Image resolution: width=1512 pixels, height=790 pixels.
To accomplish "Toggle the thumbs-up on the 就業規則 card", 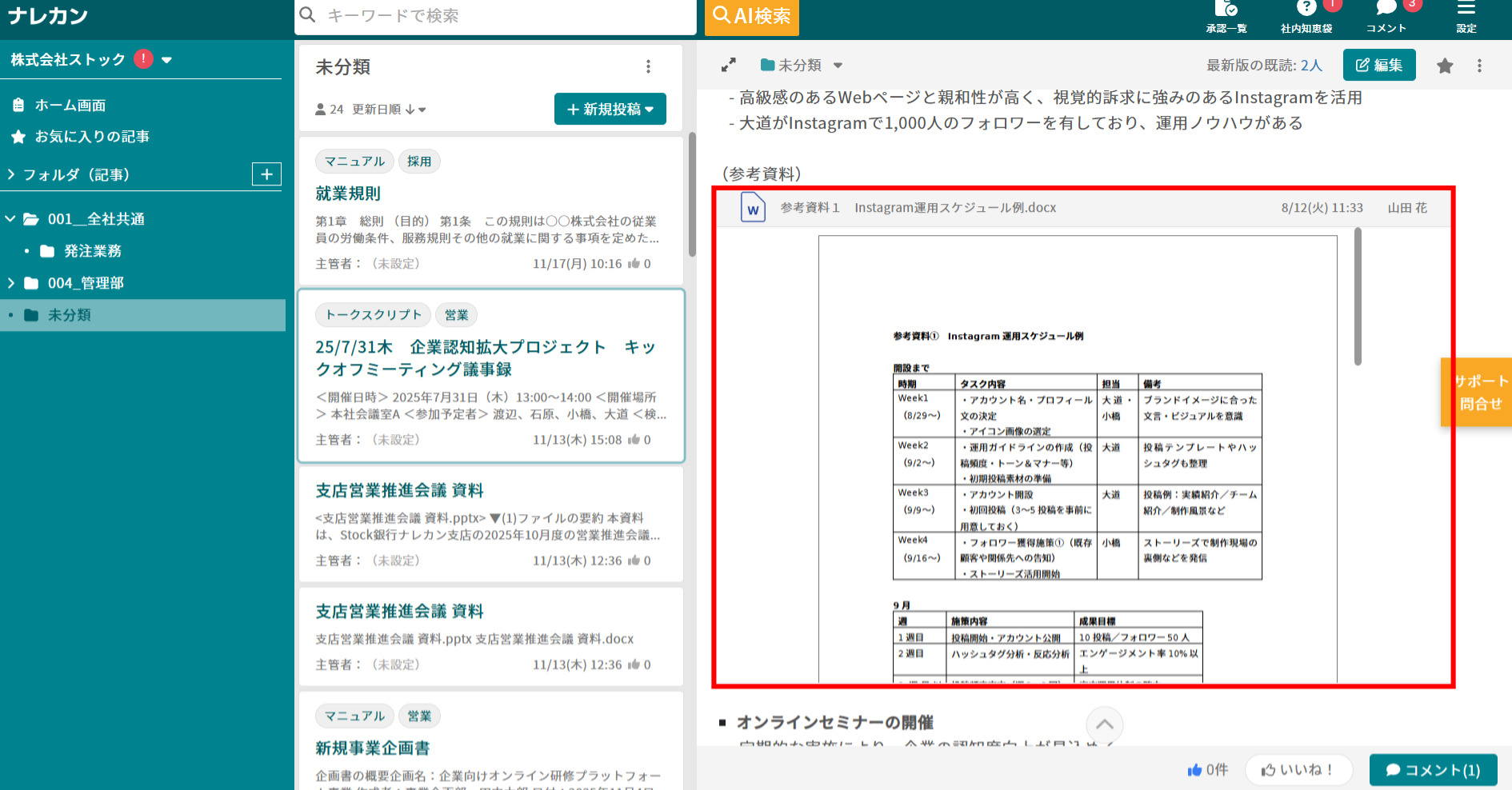I will click(635, 263).
